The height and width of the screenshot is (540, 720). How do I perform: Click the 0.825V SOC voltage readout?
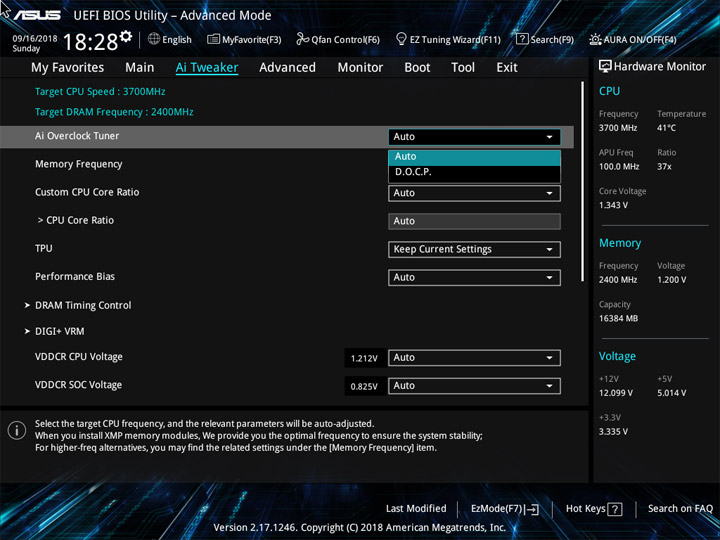[x=364, y=386]
